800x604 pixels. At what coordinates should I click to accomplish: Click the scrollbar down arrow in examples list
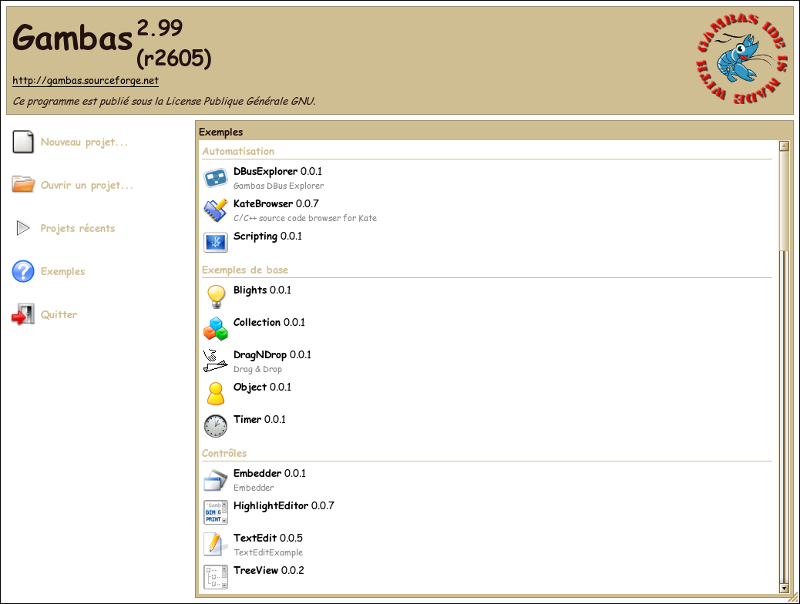pos(784,588)
